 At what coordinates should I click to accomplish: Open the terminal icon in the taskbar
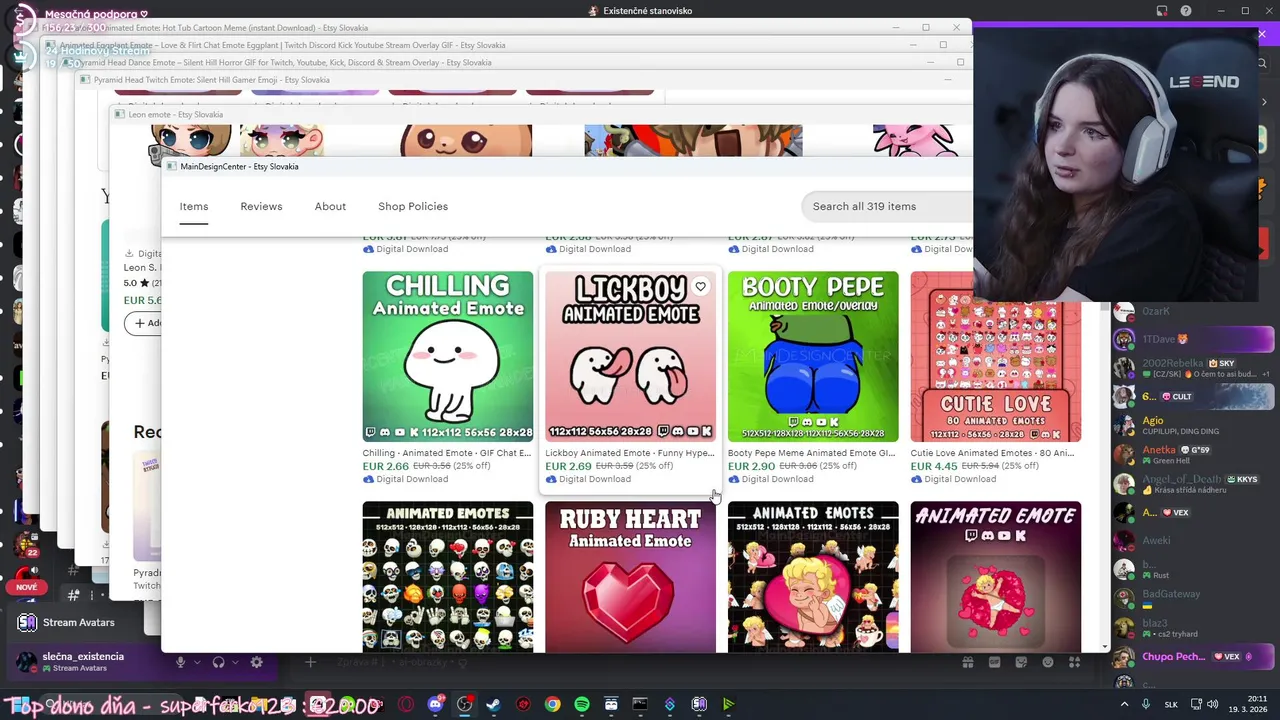coord(640,704)
